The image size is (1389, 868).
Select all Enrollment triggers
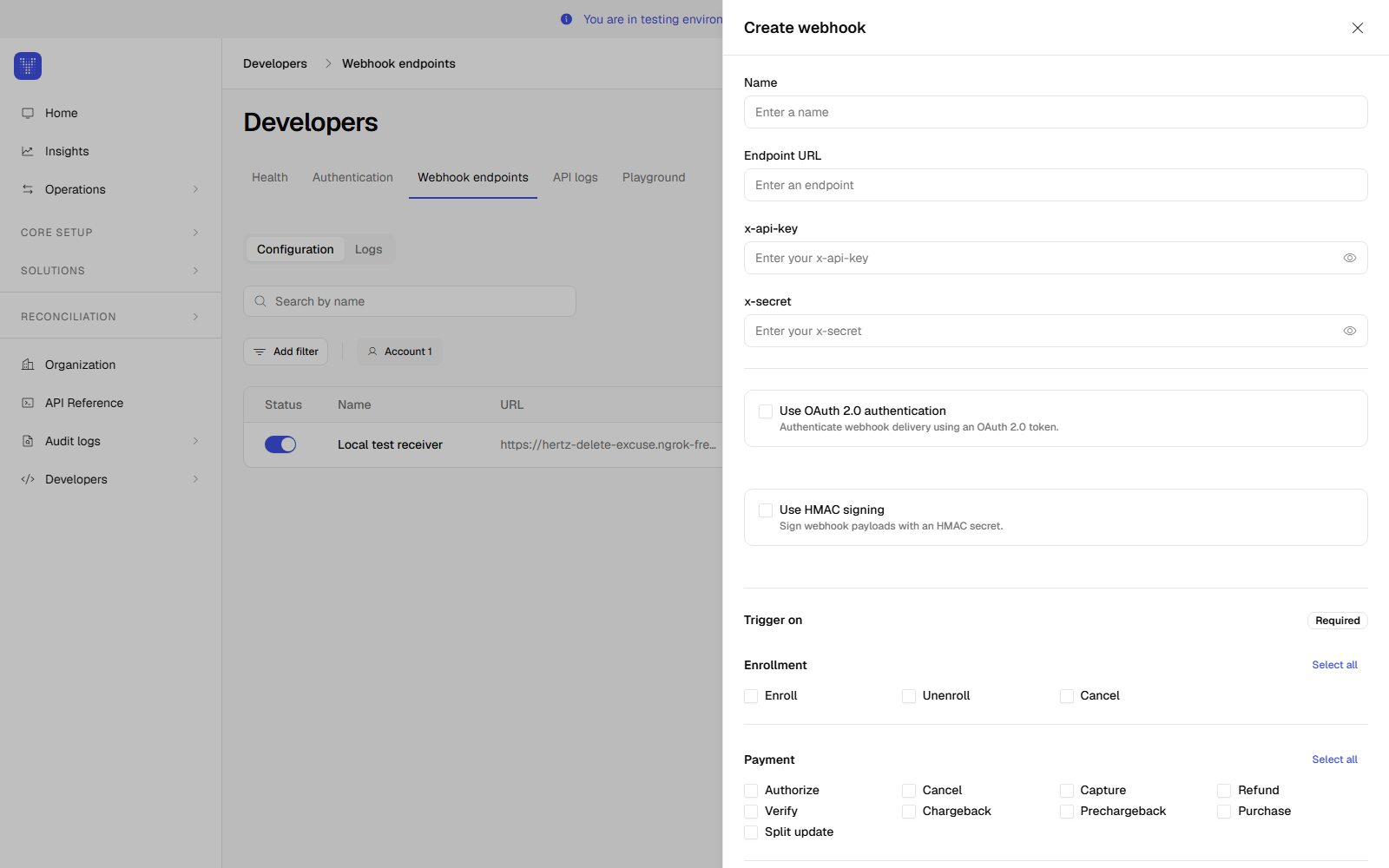(1334, 665)
